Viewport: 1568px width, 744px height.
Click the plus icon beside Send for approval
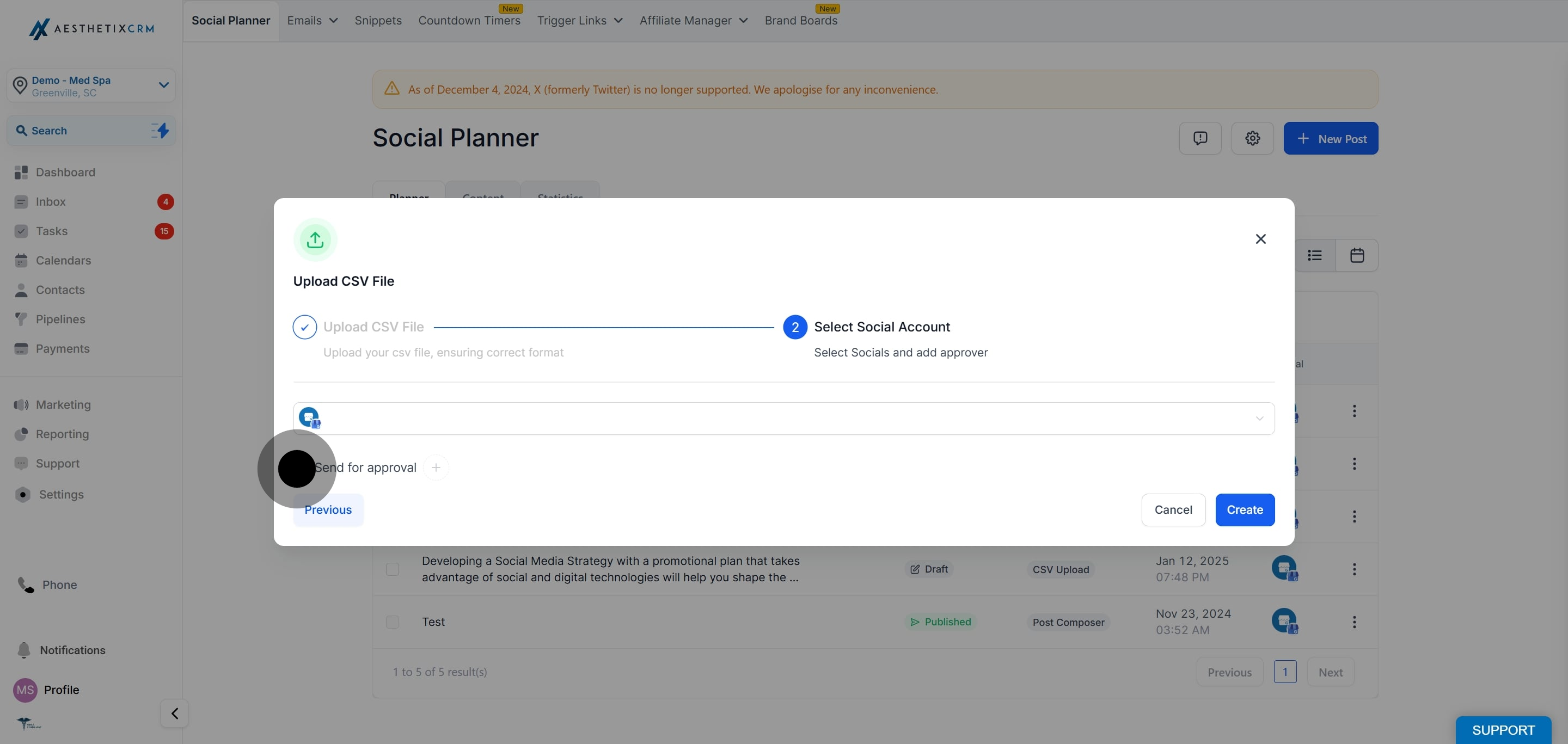click(x=436, y=467)
